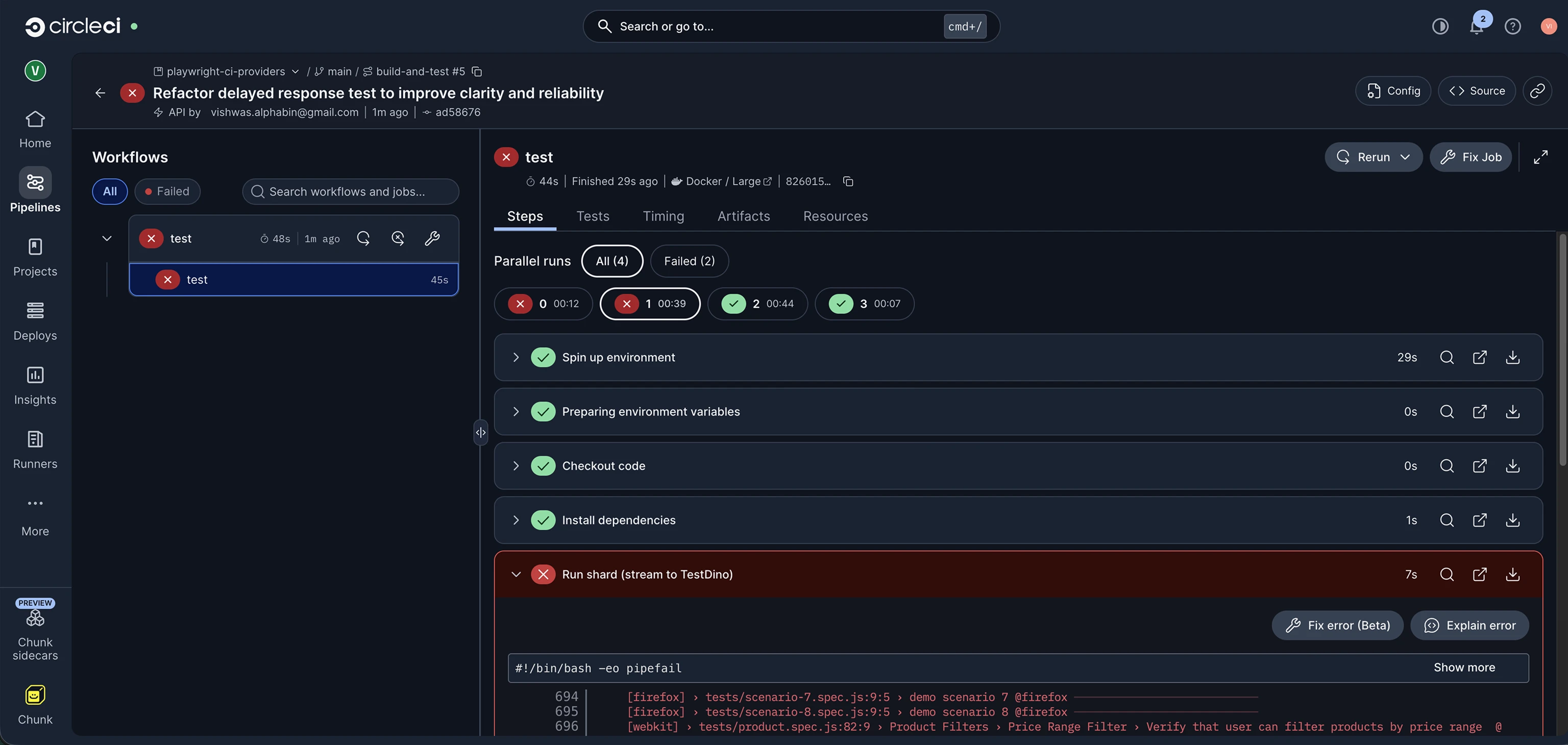Click the Fix Job button
The height and width of the screenshot is (745, 1568).
(1470, 157)
